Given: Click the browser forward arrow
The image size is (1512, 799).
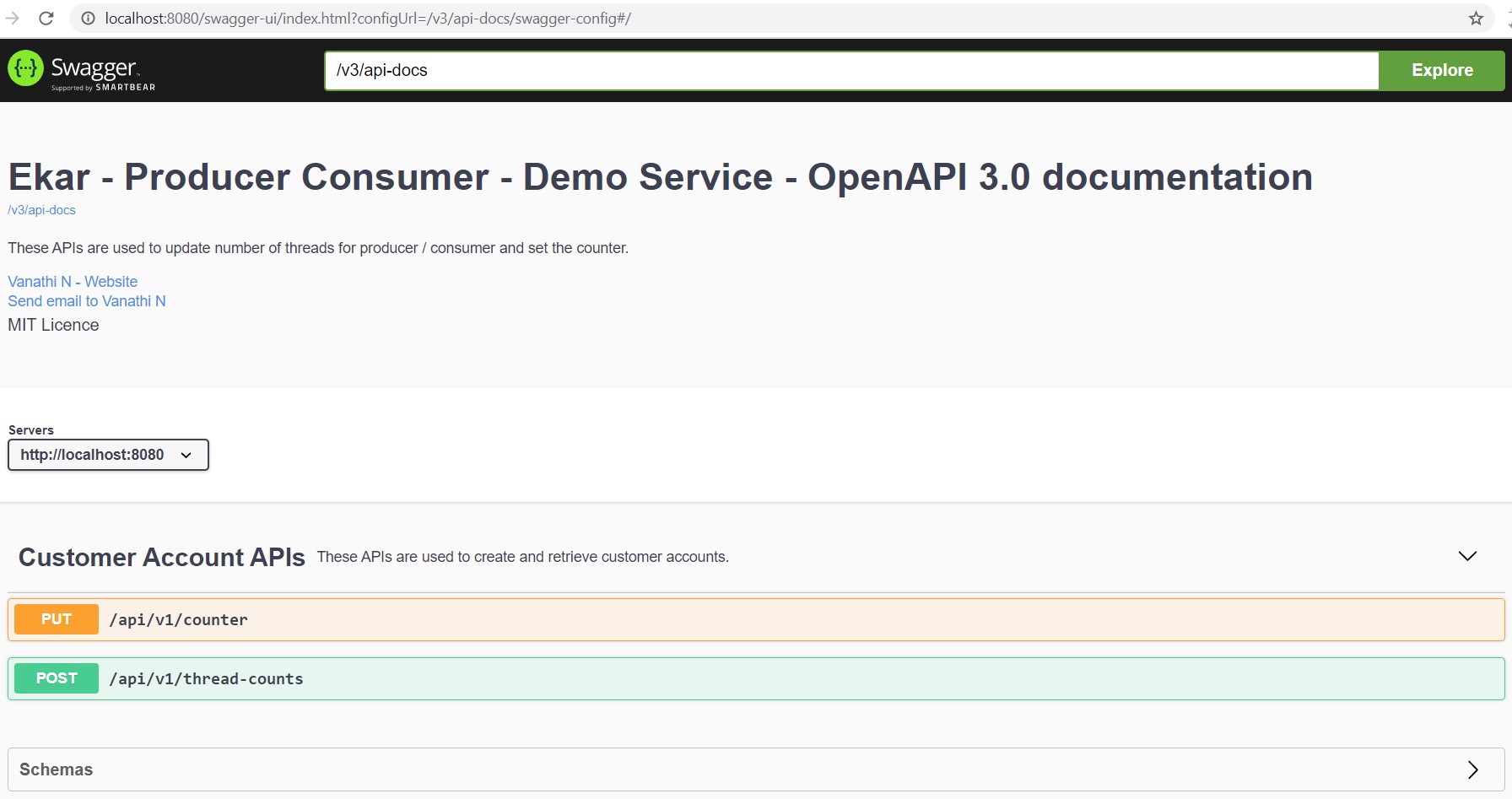Looking at the screenshot, I should pos(12,19).
